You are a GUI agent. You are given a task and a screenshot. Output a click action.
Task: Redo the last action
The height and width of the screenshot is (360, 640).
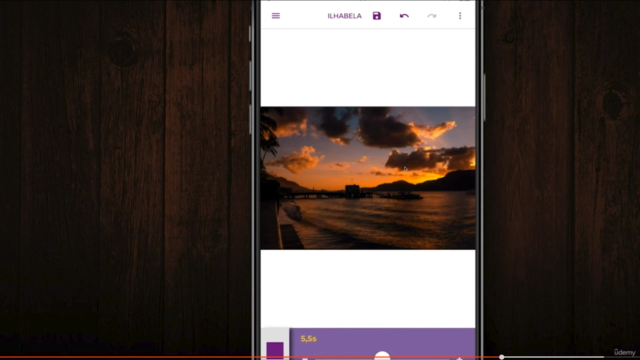coord(432,16)
